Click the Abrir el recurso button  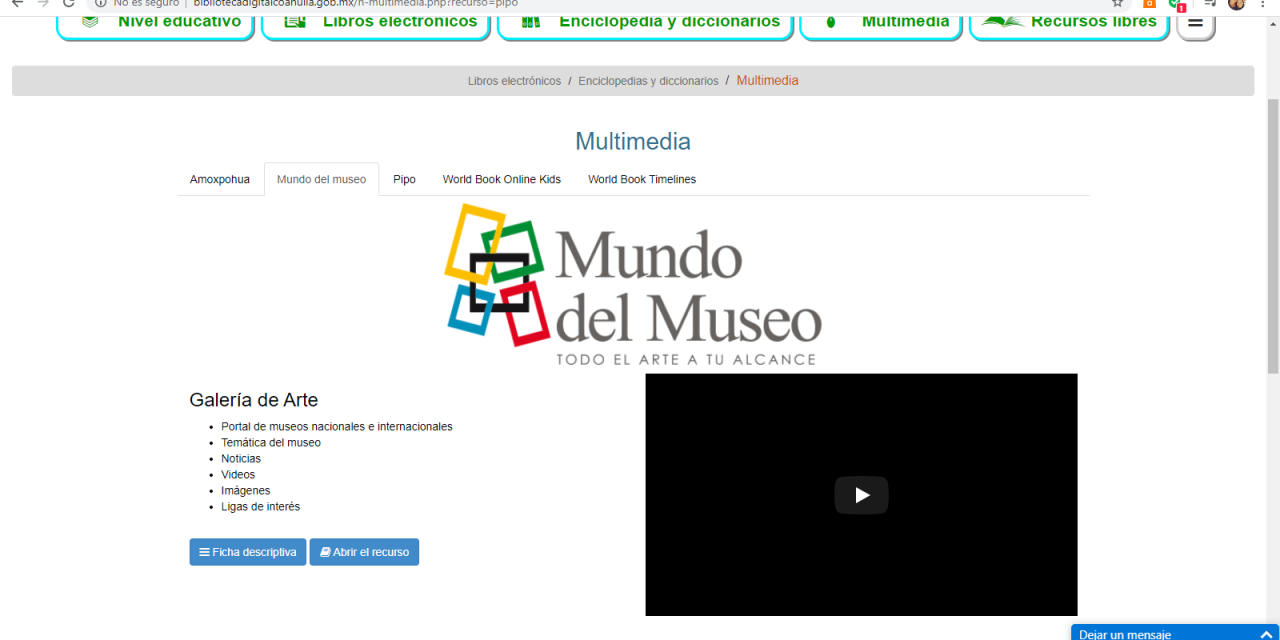point(364,552)
